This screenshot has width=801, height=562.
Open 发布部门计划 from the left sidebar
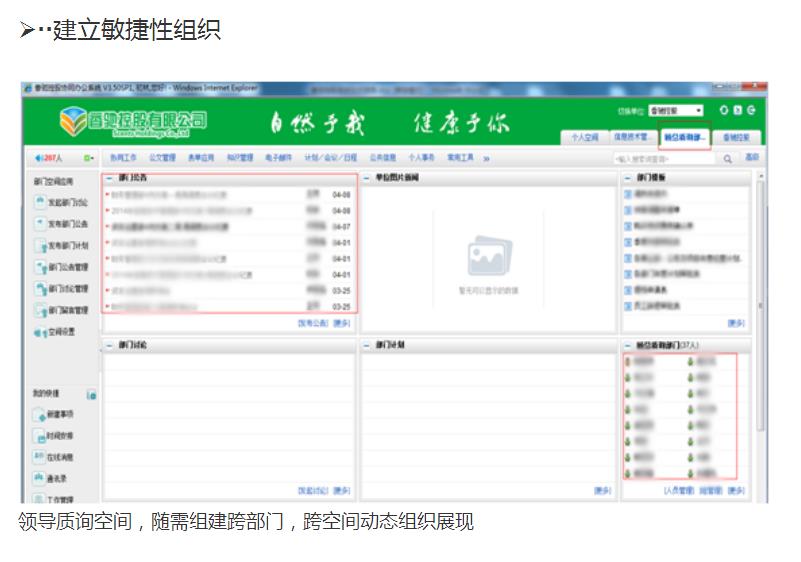pos(41,245)
